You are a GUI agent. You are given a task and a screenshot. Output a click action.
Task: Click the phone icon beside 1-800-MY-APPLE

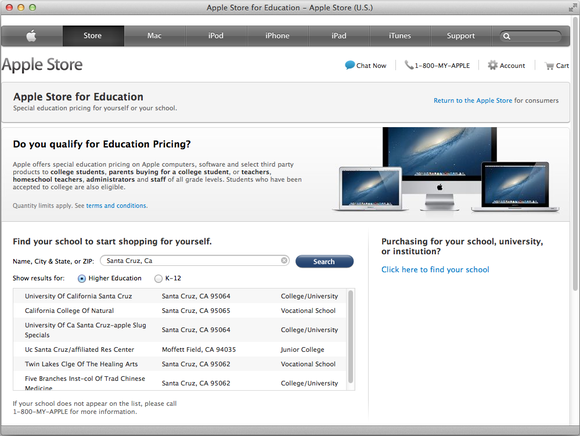[408, 65]
